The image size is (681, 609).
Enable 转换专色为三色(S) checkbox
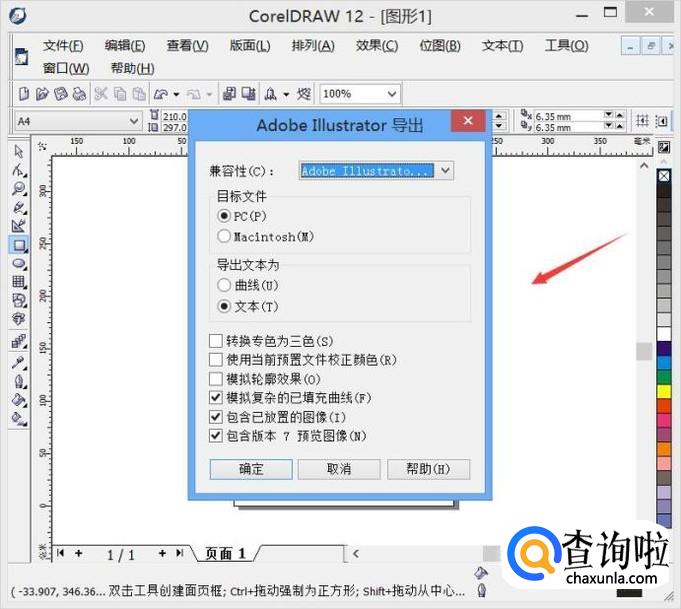pos(216,341)
